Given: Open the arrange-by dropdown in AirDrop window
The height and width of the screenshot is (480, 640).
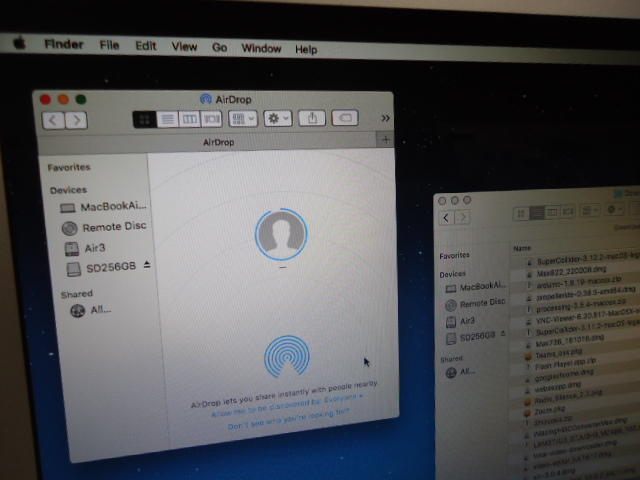Looking at the screenshot, I should pyautogui.click(x=243, y=119).
